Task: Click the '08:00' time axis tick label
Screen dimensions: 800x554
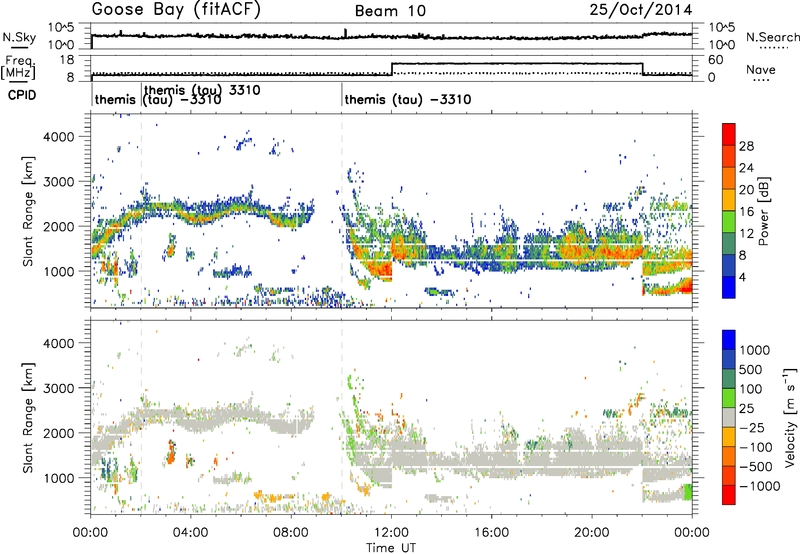Action: pos(291,533)
